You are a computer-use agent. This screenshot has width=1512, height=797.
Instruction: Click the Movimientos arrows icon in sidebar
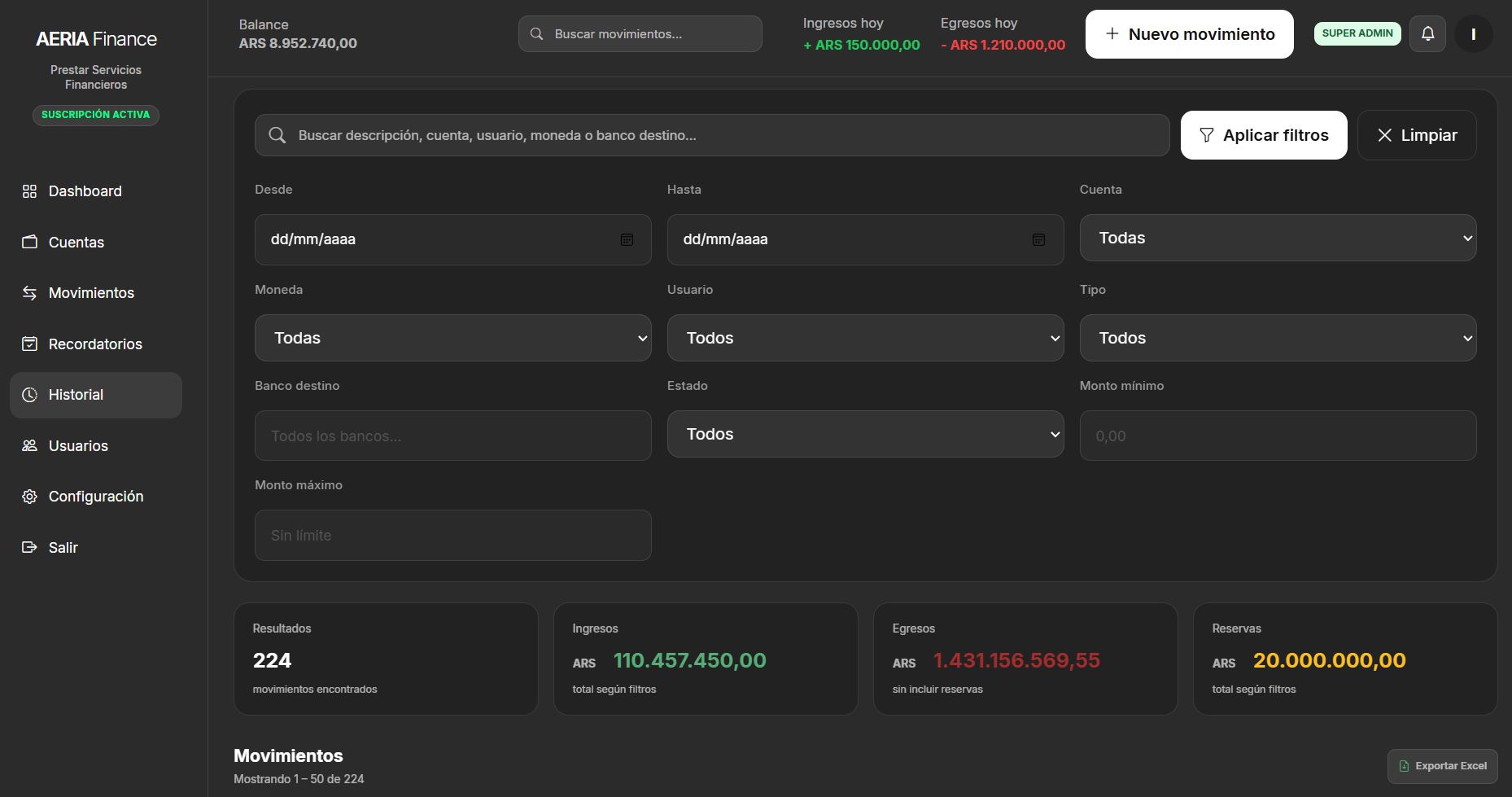pos(29,293)
